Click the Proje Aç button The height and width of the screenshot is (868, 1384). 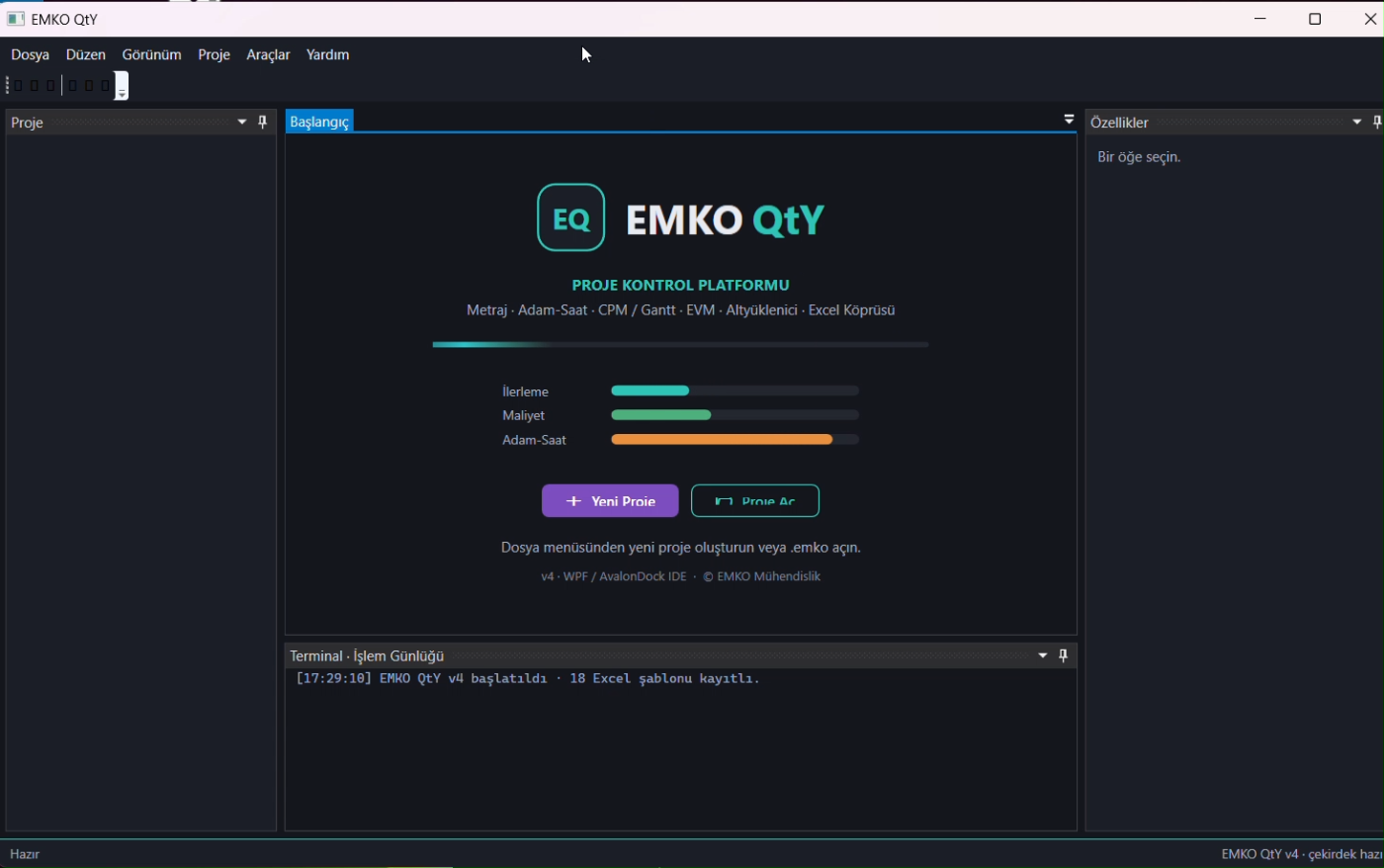(755, 500)
